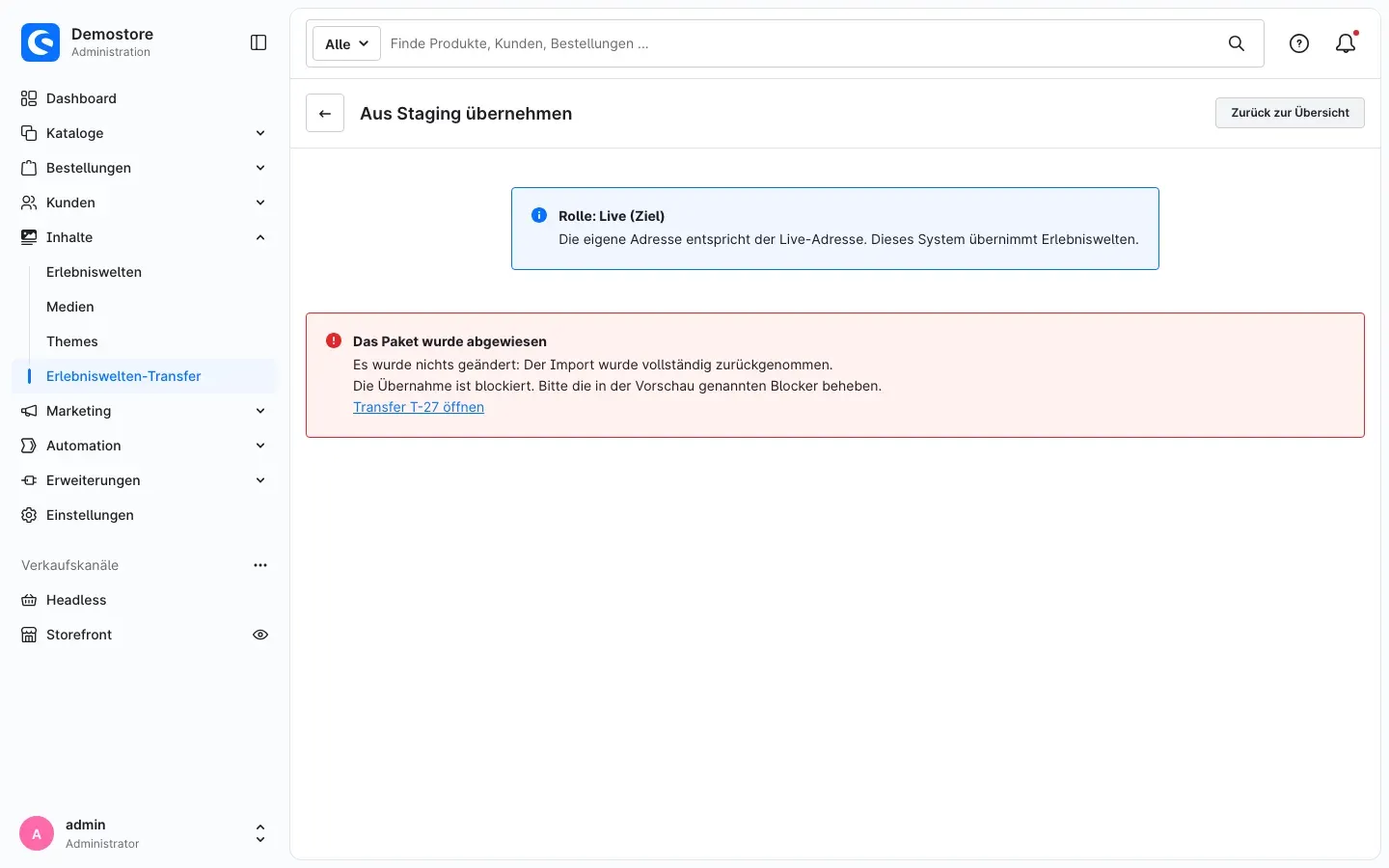This screenshot has height=868, width=1389.
Task: Focus the Finde Produkte search field
Action: click(801, 43)
